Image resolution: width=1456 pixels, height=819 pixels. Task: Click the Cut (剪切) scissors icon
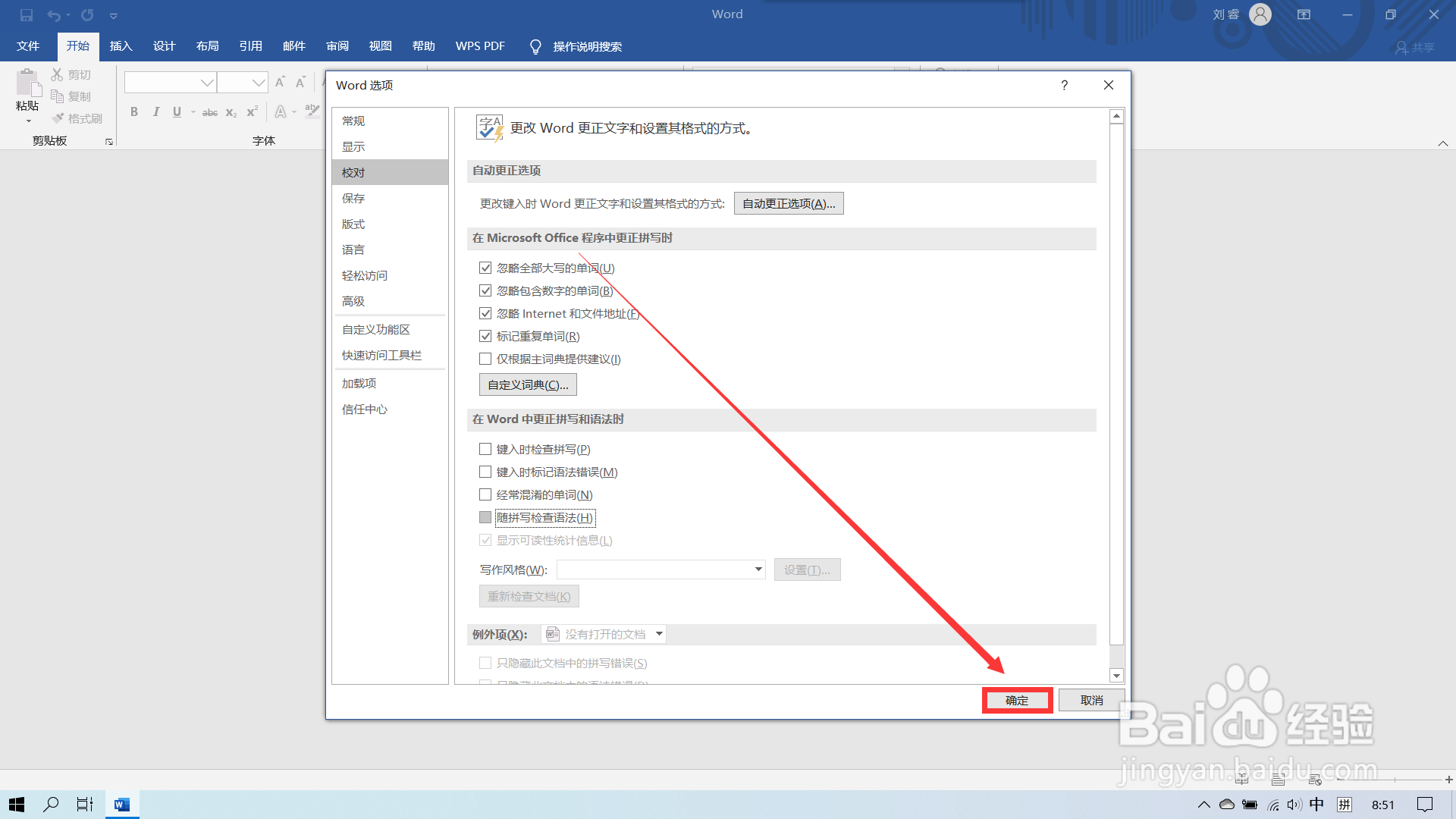[x=57, y=74]
